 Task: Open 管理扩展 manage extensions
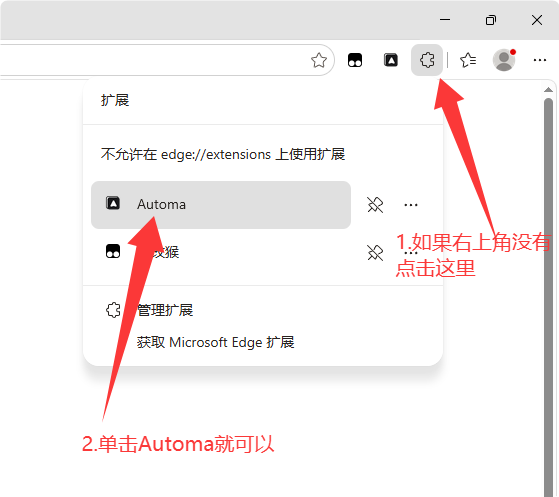(165, 310)
